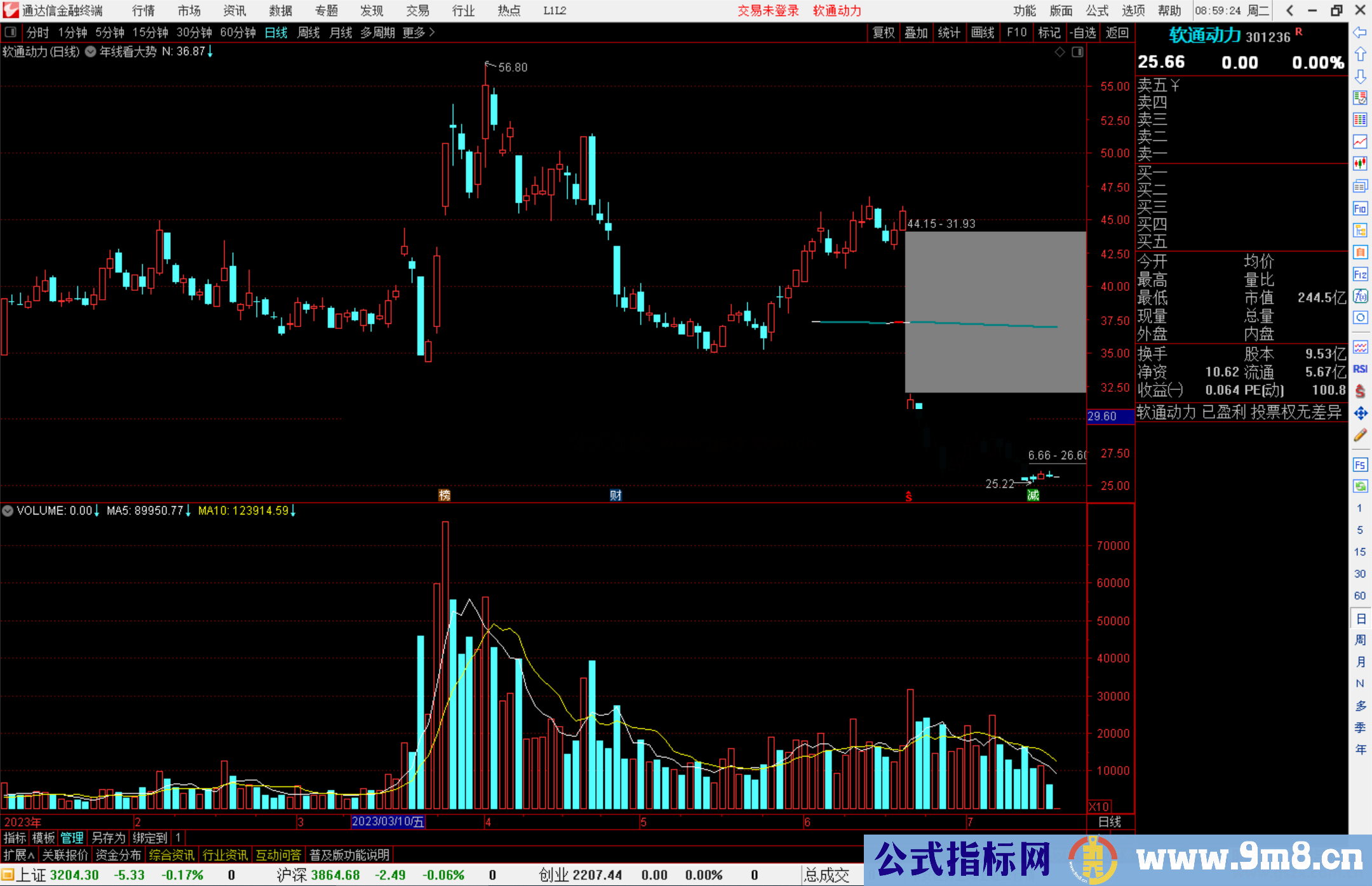Click the four-way move arrows icon
The height and width of the screenshot is (886, 1372).
click(1360, 413)
